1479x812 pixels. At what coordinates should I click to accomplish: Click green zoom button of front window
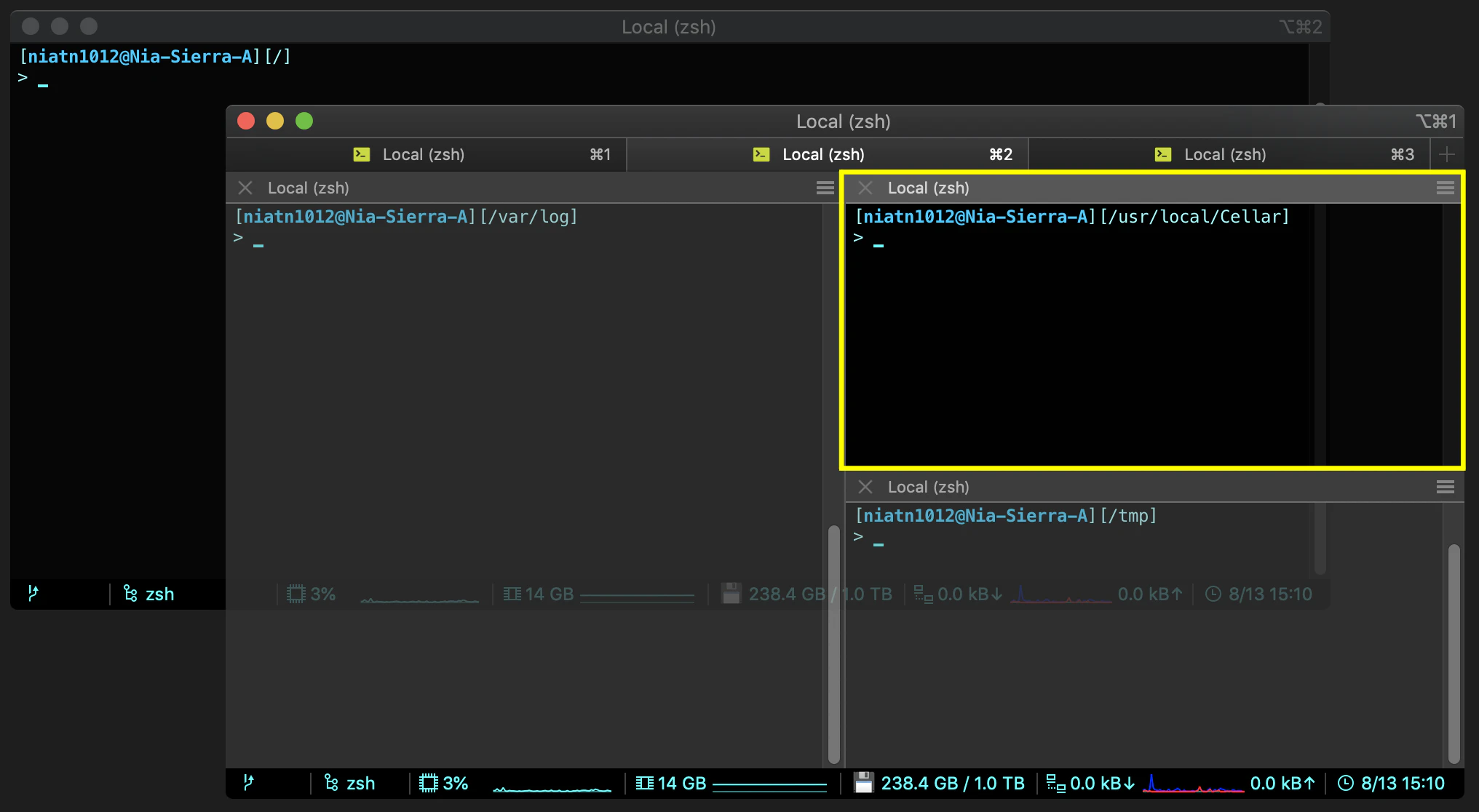tap(304, 121)
